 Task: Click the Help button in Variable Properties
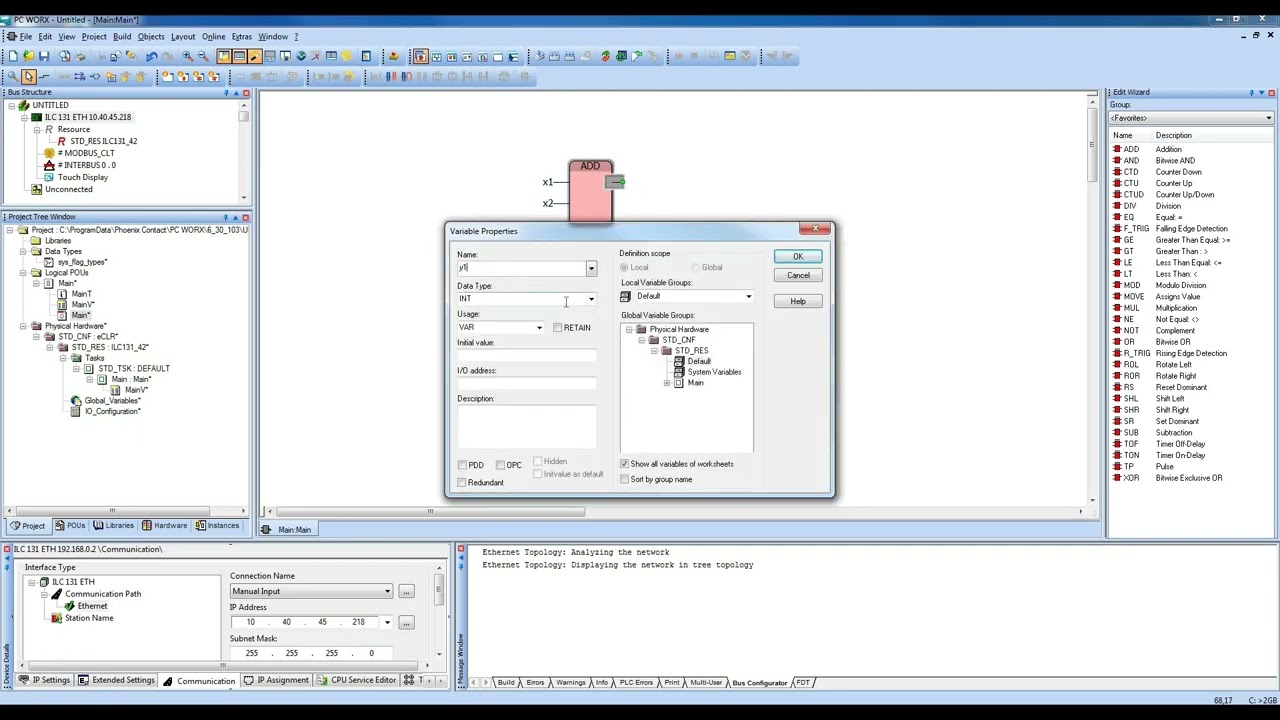coord(798,302)
